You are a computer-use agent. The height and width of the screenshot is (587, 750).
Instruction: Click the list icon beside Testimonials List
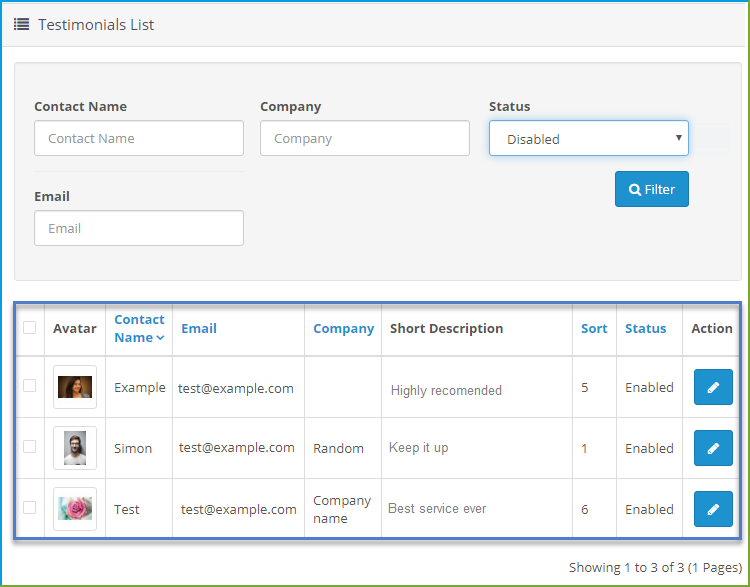tap(22, 24)
